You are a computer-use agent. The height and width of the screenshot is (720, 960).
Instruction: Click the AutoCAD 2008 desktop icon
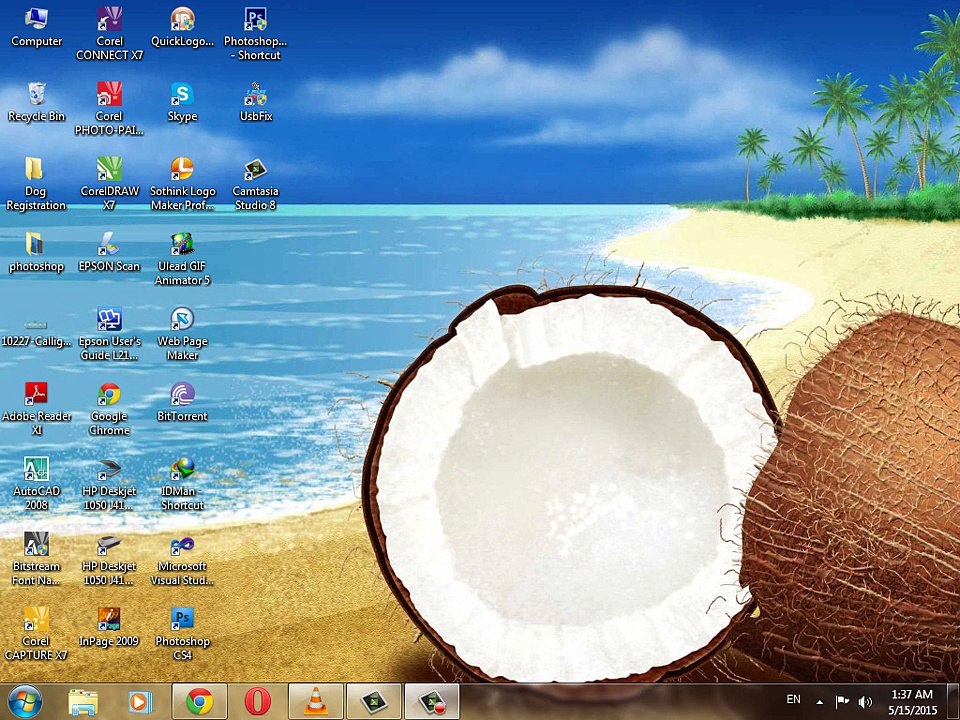(x=36, y=470)
